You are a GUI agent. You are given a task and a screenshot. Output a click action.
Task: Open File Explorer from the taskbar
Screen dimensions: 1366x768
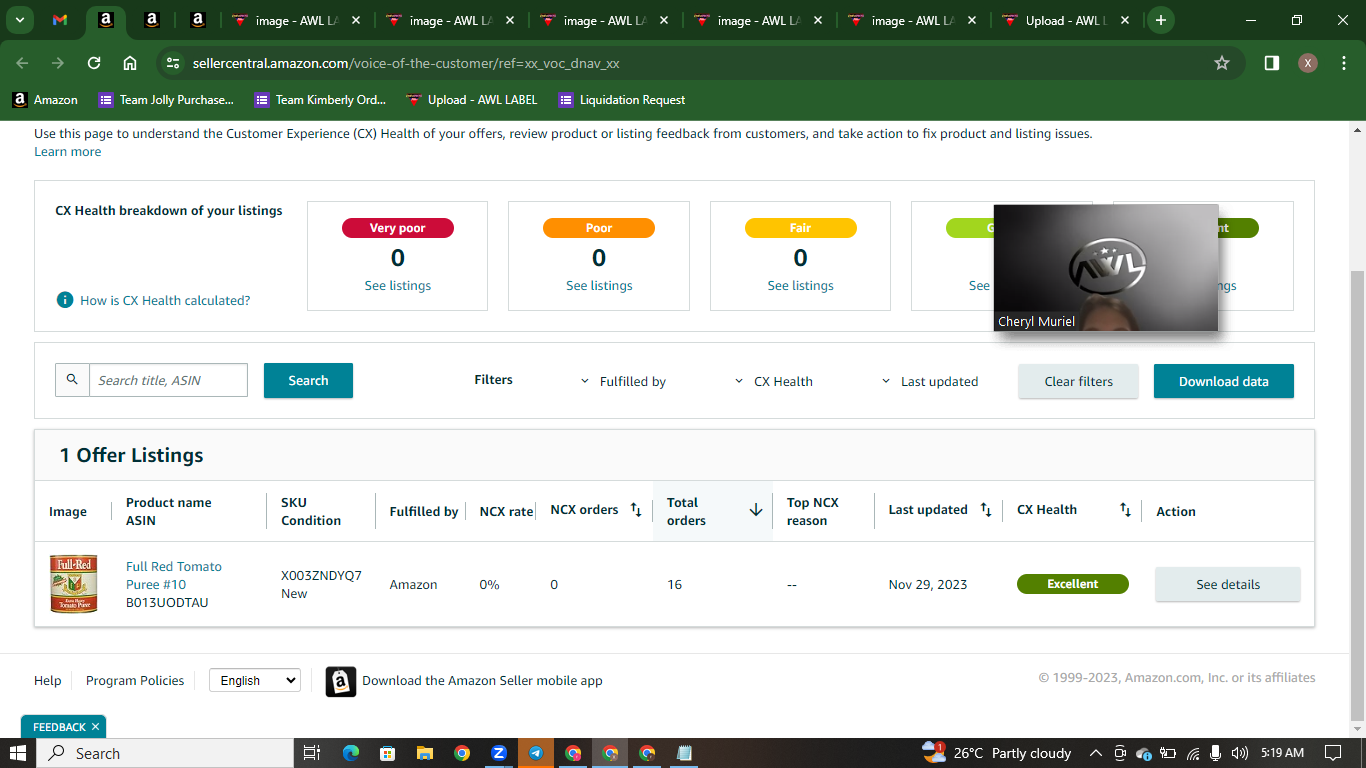[x=424, y=753]
